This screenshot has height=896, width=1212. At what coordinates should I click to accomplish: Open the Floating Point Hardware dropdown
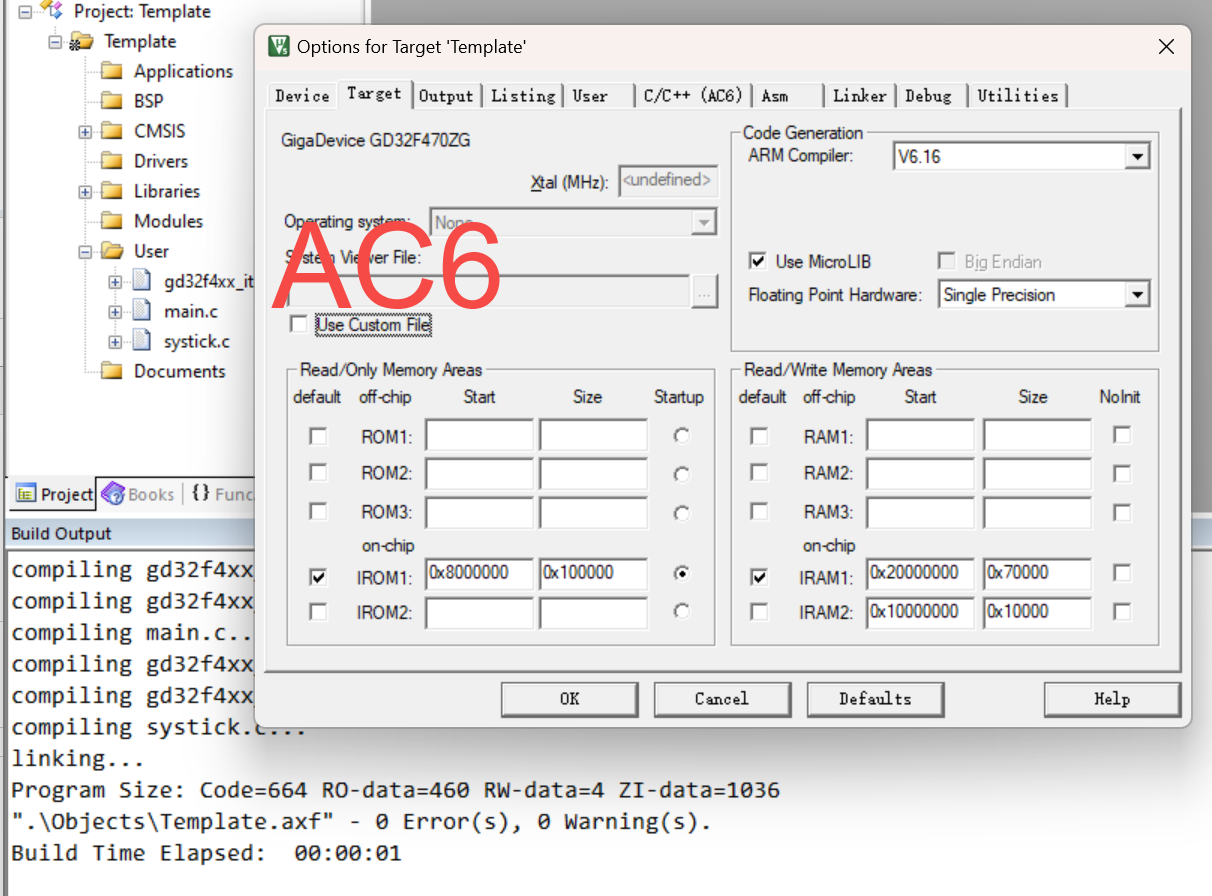(1136, 295)
